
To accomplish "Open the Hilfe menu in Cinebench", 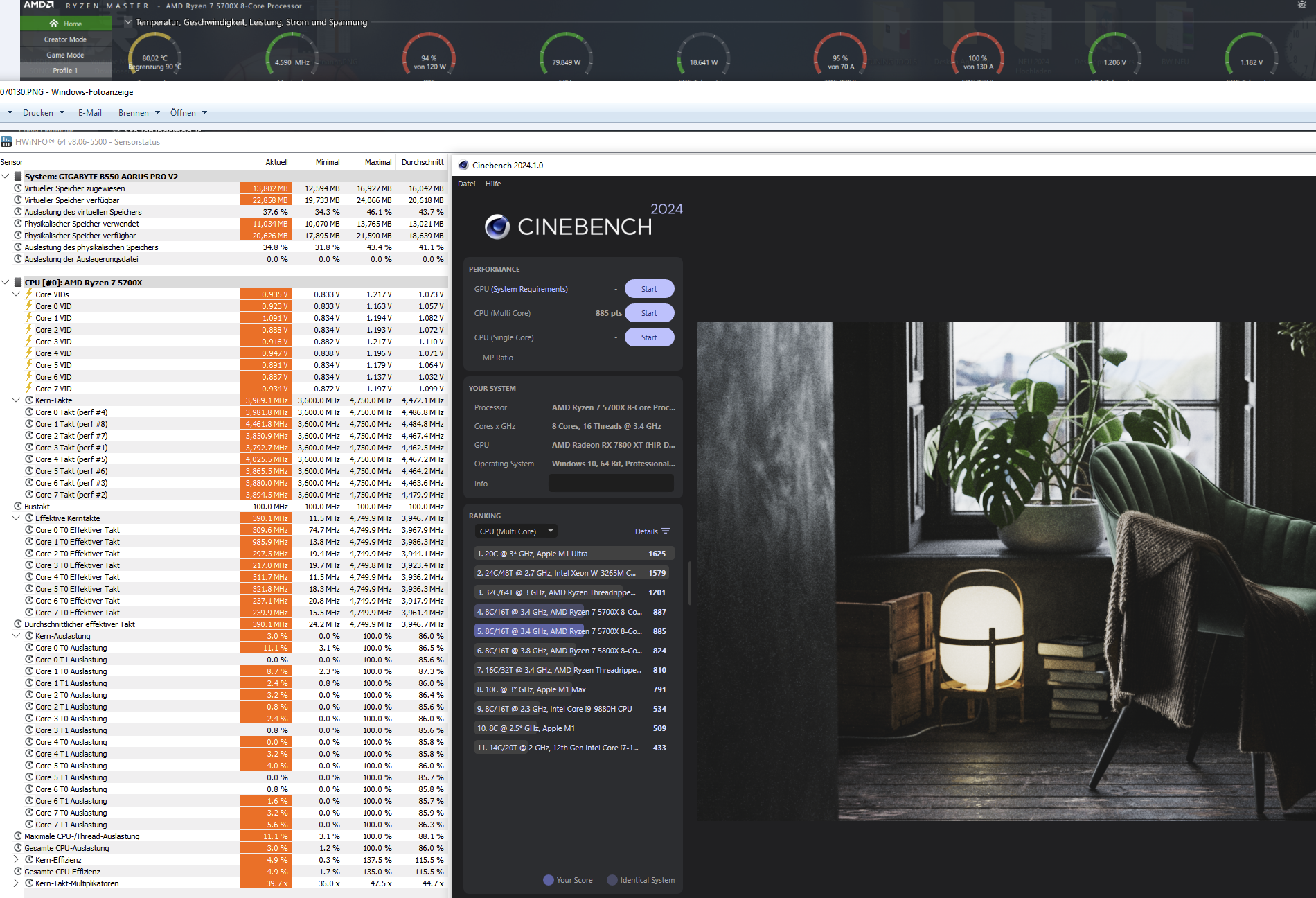I will (493, 184).
